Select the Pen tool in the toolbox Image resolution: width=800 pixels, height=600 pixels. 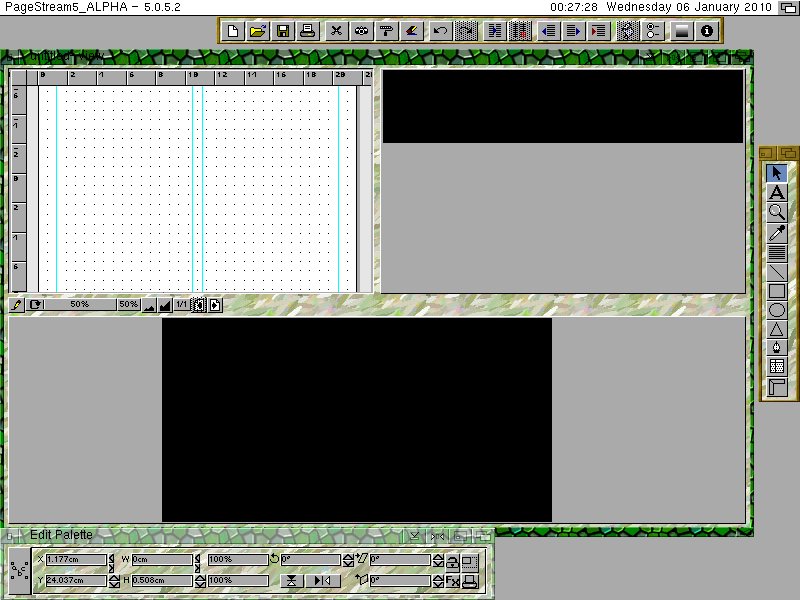coord(776,347)
